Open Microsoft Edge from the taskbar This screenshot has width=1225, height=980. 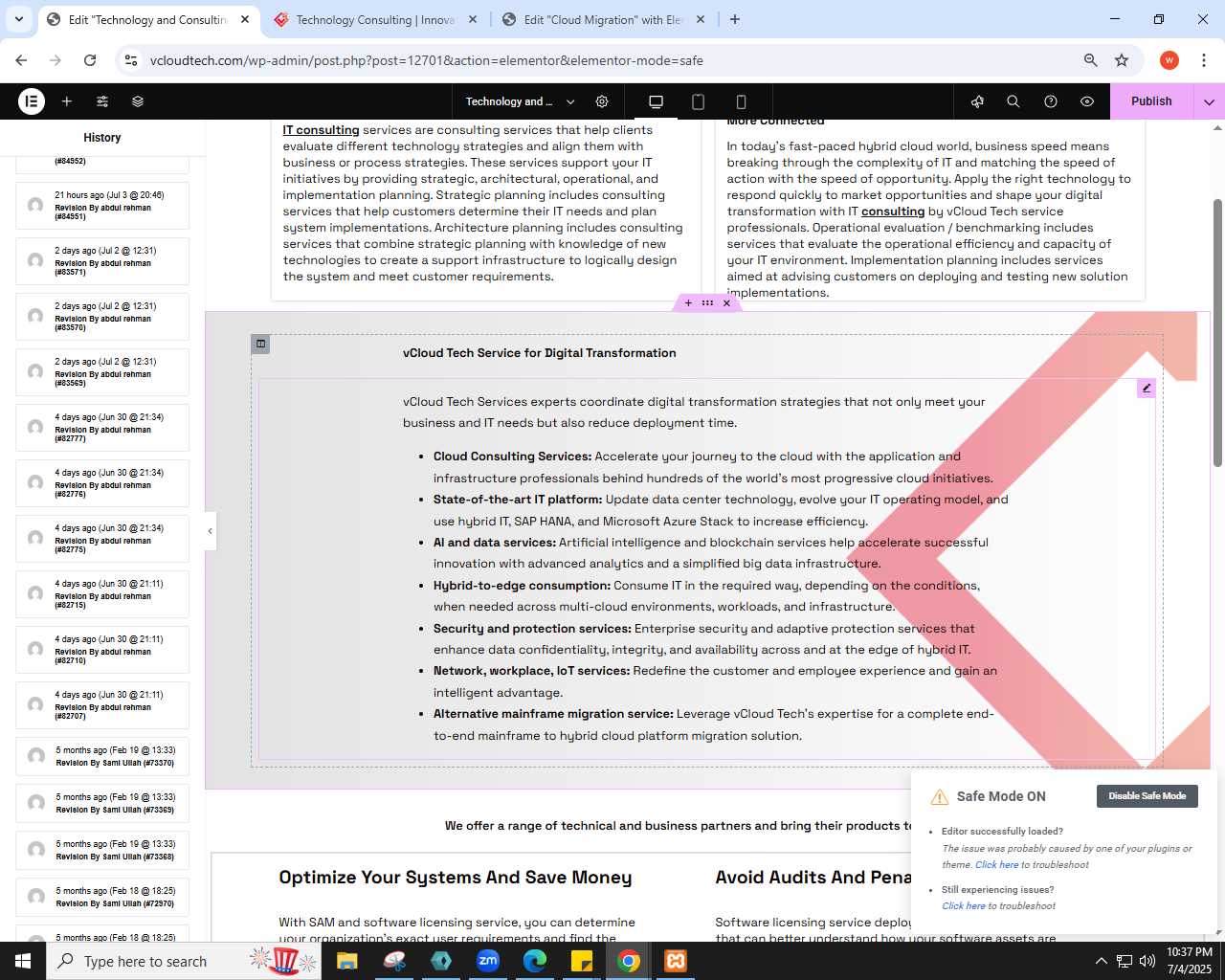click(535, 961)
